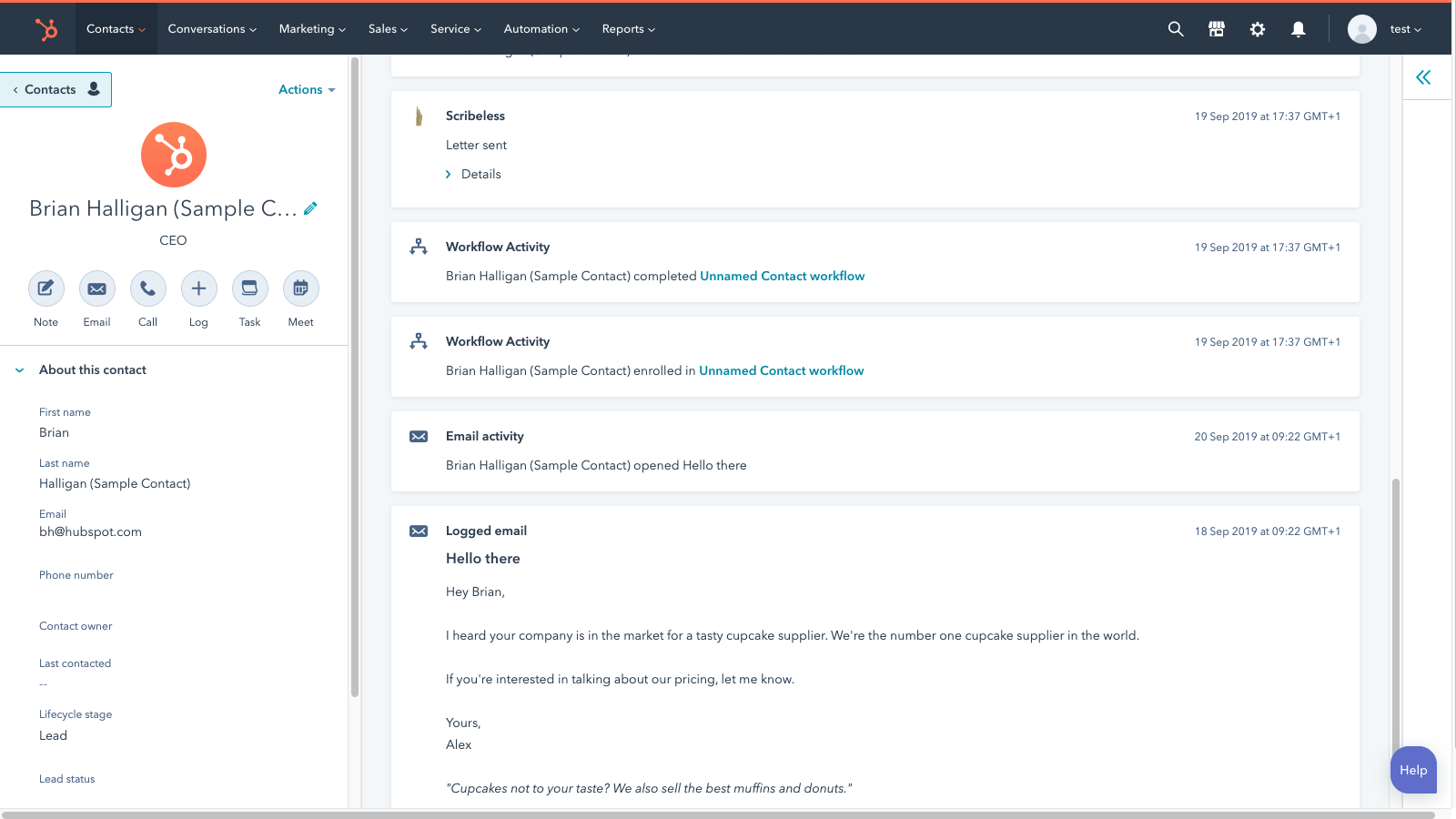Click the Email action icon
The width and height of the screenshot is (1456, 819).
96,289
